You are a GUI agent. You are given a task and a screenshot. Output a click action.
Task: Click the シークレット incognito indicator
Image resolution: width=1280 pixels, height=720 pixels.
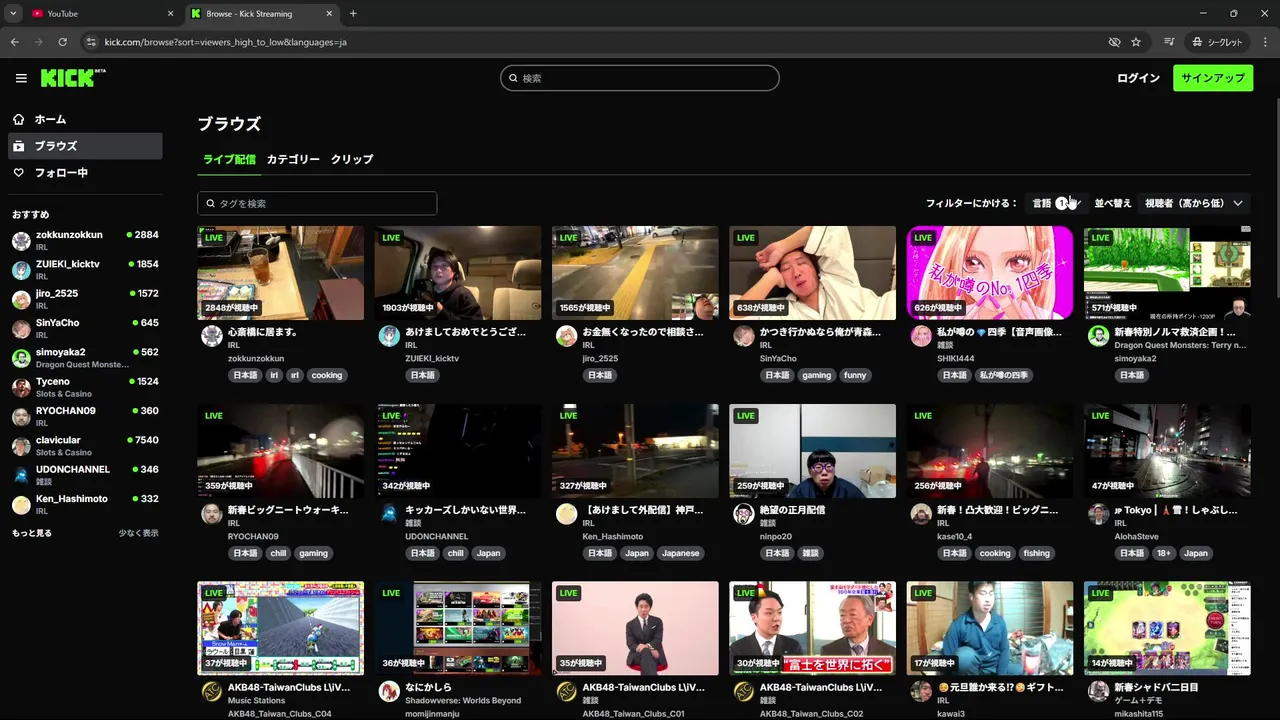[1217, 42]
